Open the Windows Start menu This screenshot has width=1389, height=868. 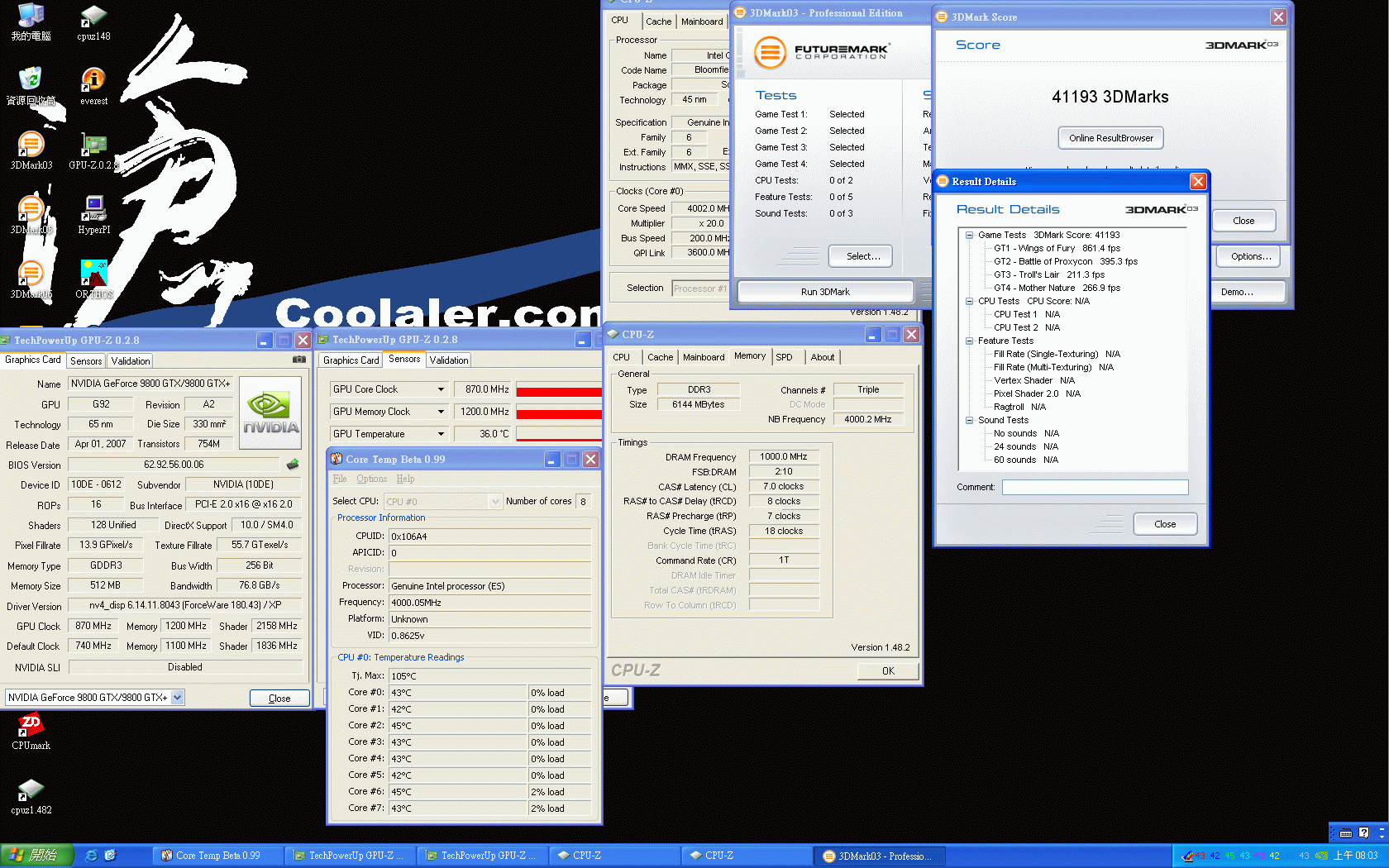point(37,856)
